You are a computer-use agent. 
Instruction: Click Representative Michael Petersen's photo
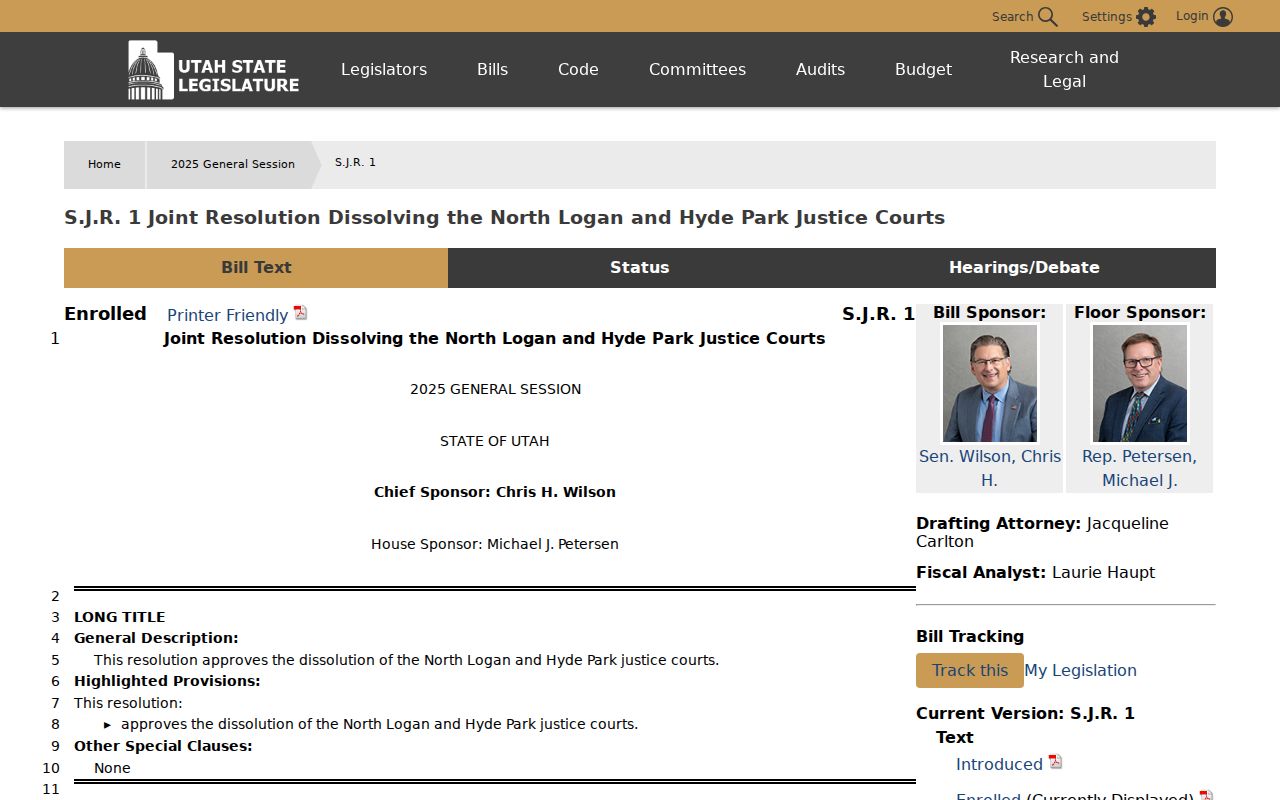click(x=1140, y=383)
